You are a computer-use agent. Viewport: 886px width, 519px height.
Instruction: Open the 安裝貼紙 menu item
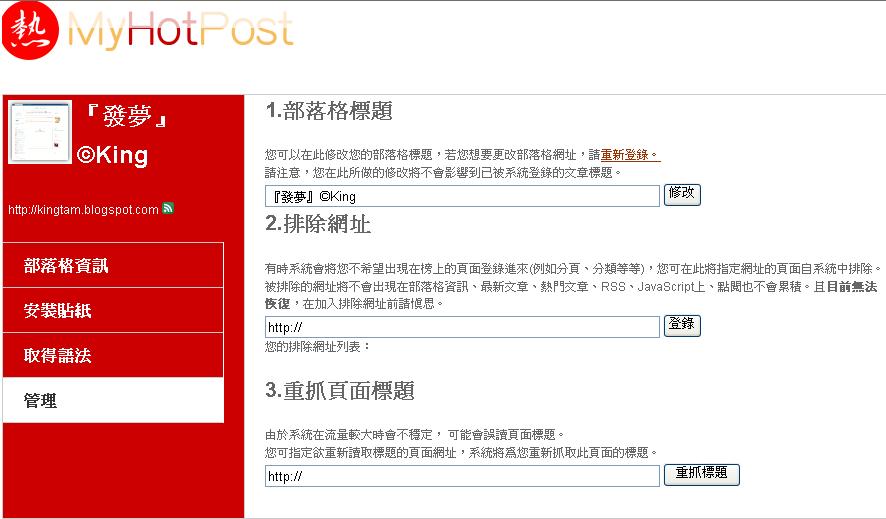(x=113, y=310)
